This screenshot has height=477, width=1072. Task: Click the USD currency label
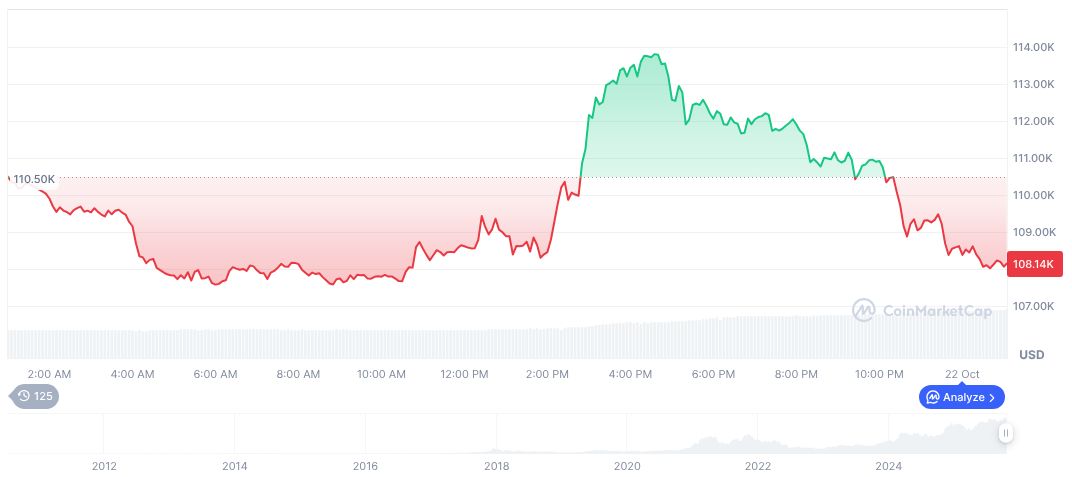click(1031, 355)
